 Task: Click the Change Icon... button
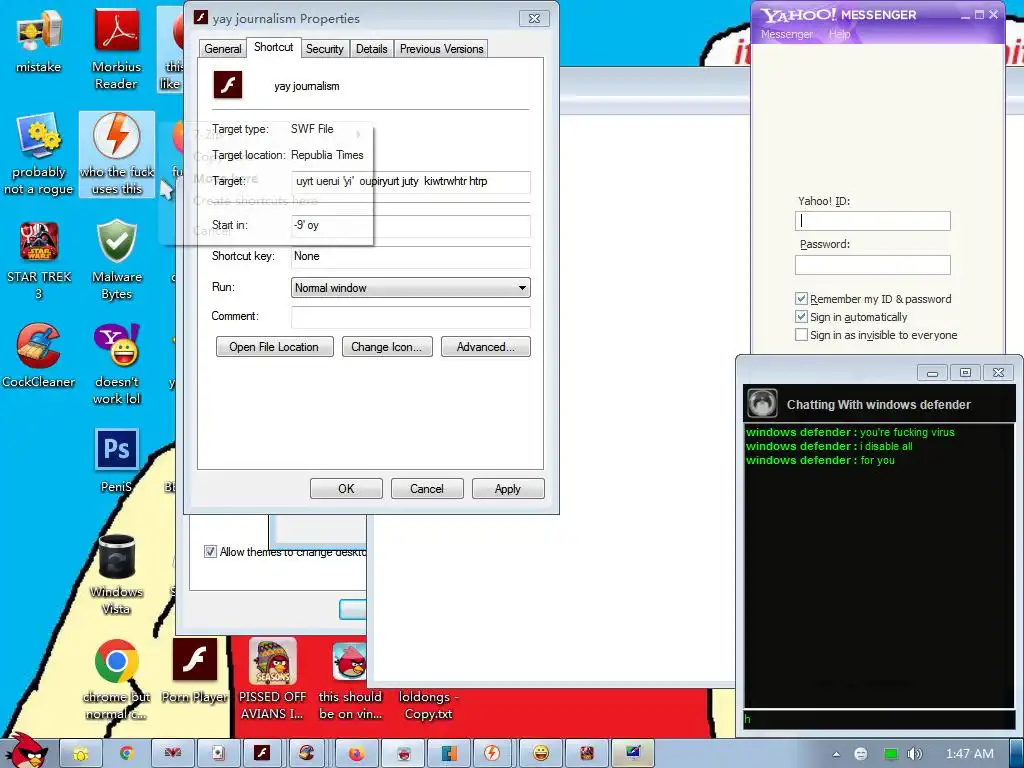[387, 347]
